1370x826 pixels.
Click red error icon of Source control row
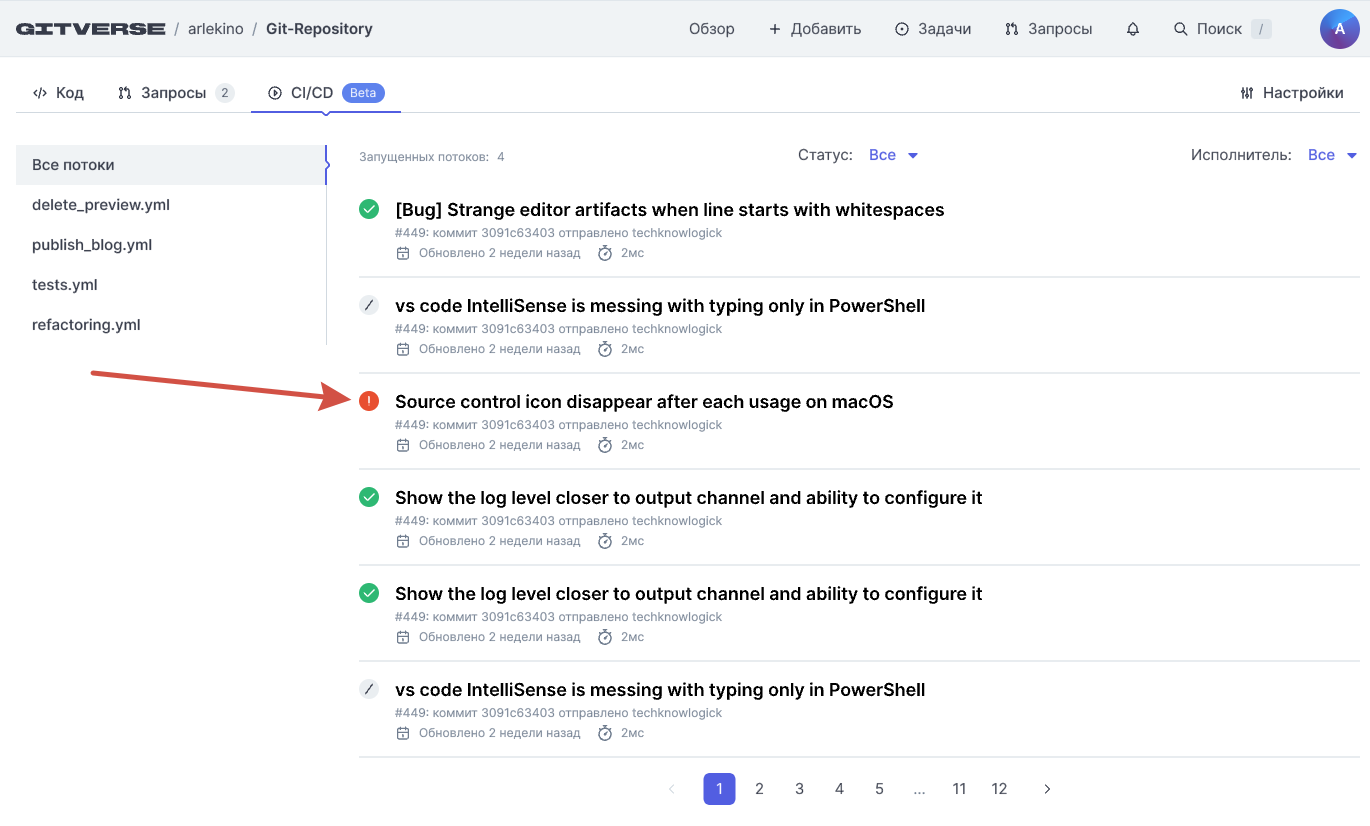pos(369,401)
